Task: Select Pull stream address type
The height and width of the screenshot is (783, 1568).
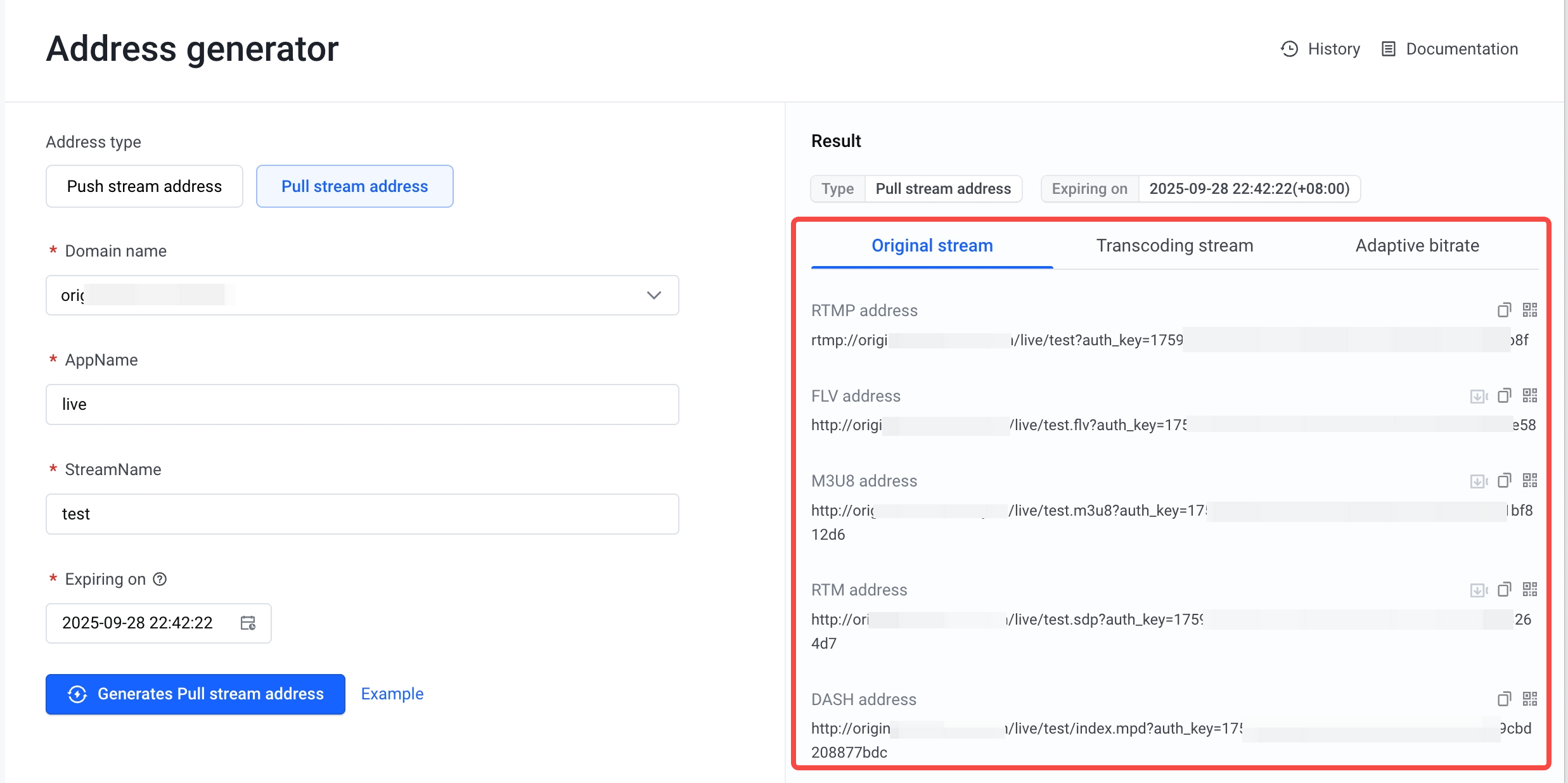Action: (354, 186)
